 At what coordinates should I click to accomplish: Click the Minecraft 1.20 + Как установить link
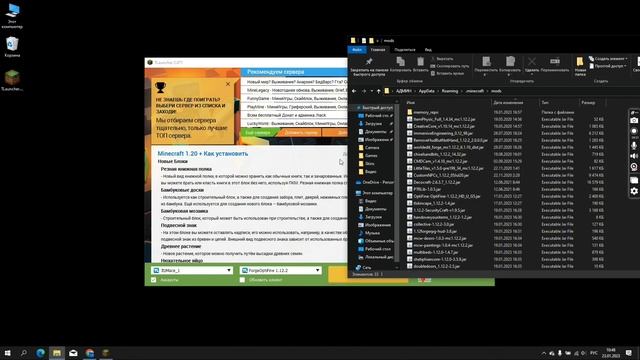click(203, 153)
